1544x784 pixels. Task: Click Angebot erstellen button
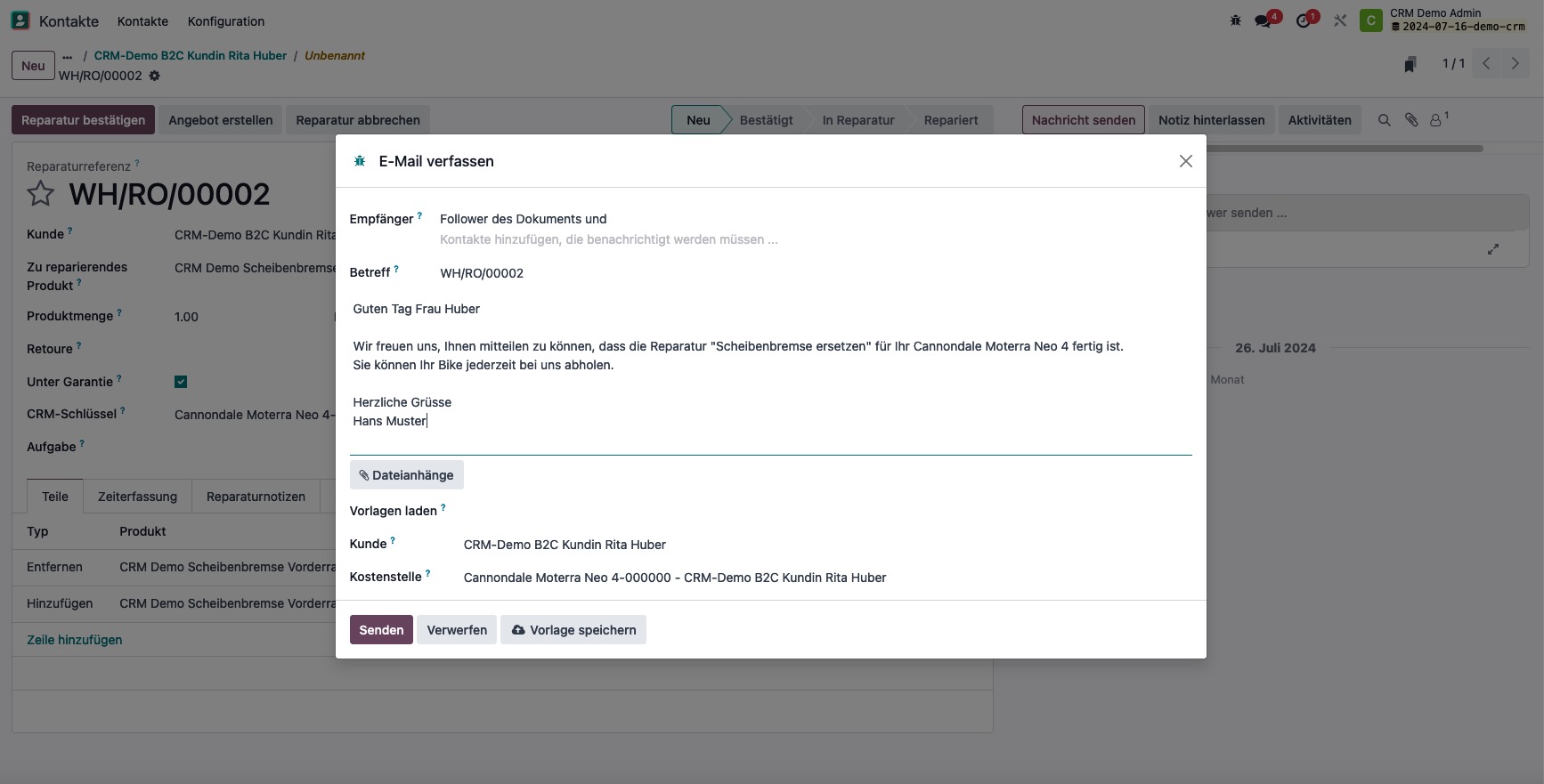click(x=221, y=120)
